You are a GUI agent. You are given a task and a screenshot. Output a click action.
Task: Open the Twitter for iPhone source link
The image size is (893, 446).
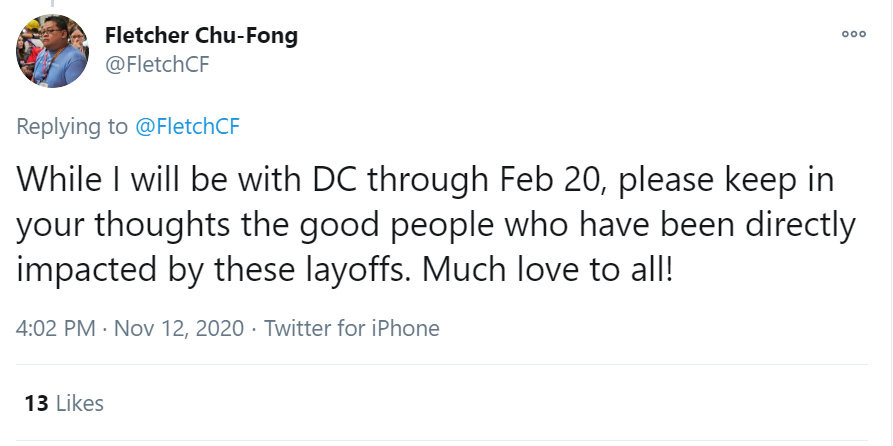pyautogui.click(x=351, y=329)
